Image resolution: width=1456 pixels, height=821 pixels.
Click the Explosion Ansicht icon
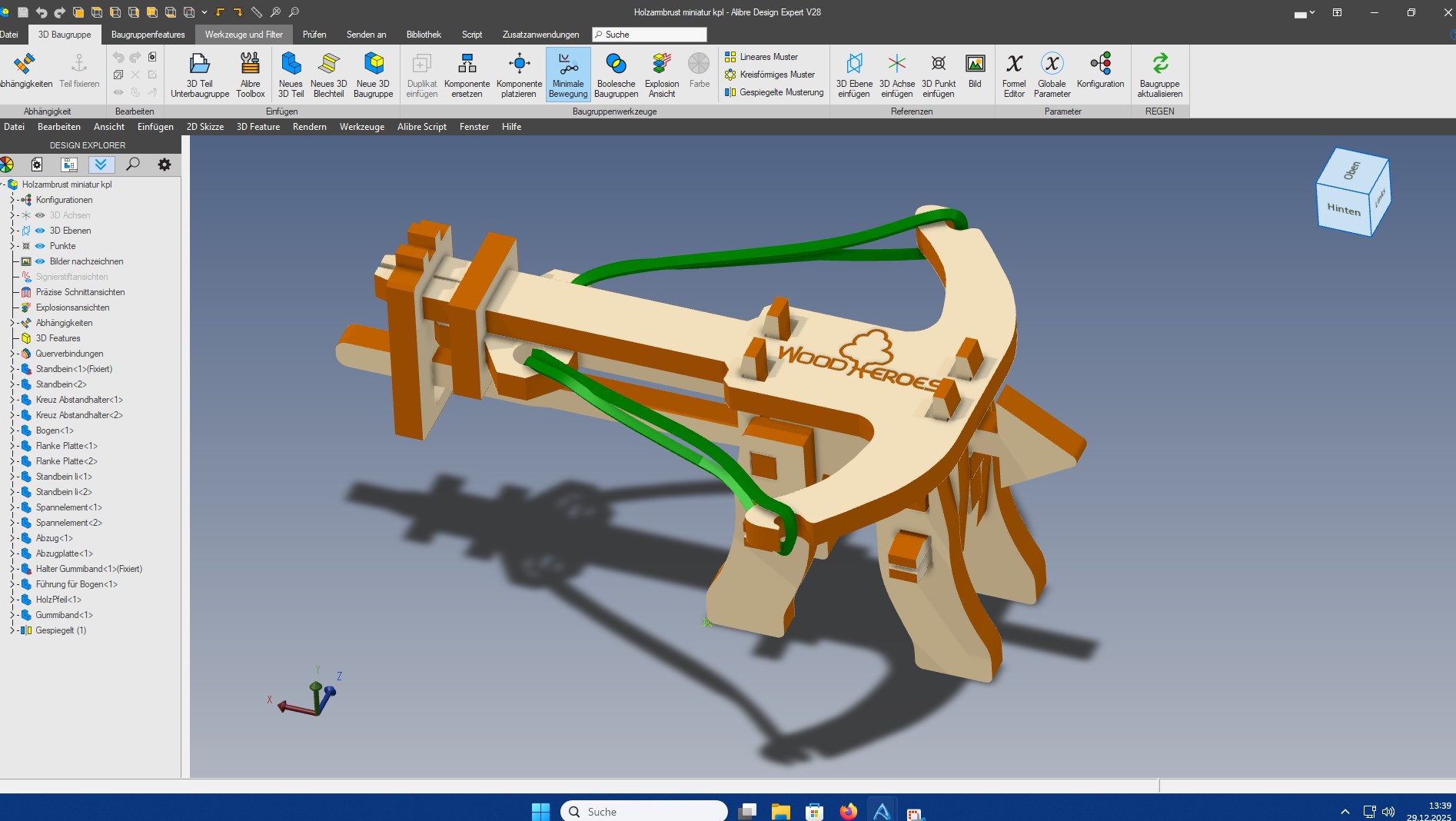pos(661,65)
